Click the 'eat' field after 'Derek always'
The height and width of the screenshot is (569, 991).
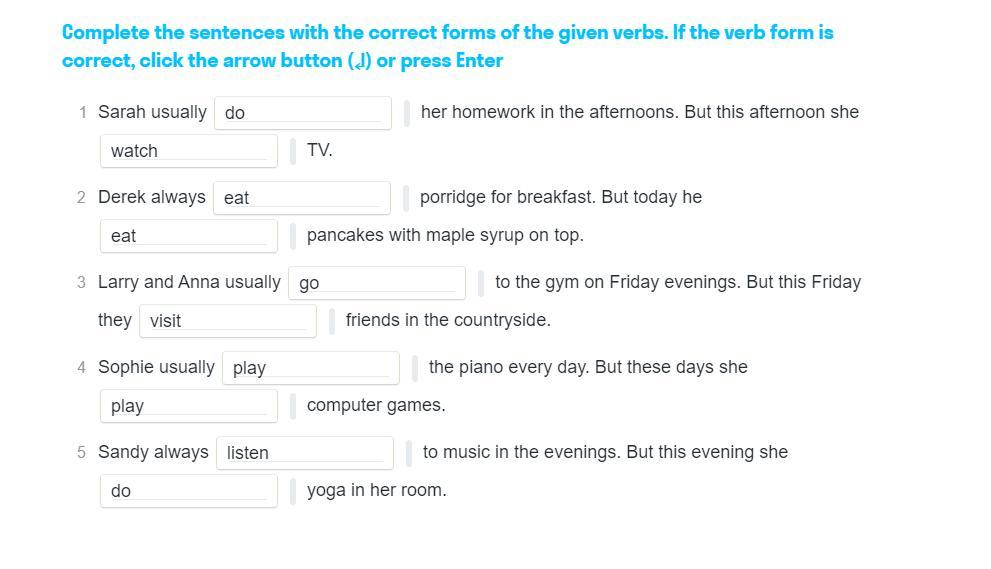(x=302, y=198)
